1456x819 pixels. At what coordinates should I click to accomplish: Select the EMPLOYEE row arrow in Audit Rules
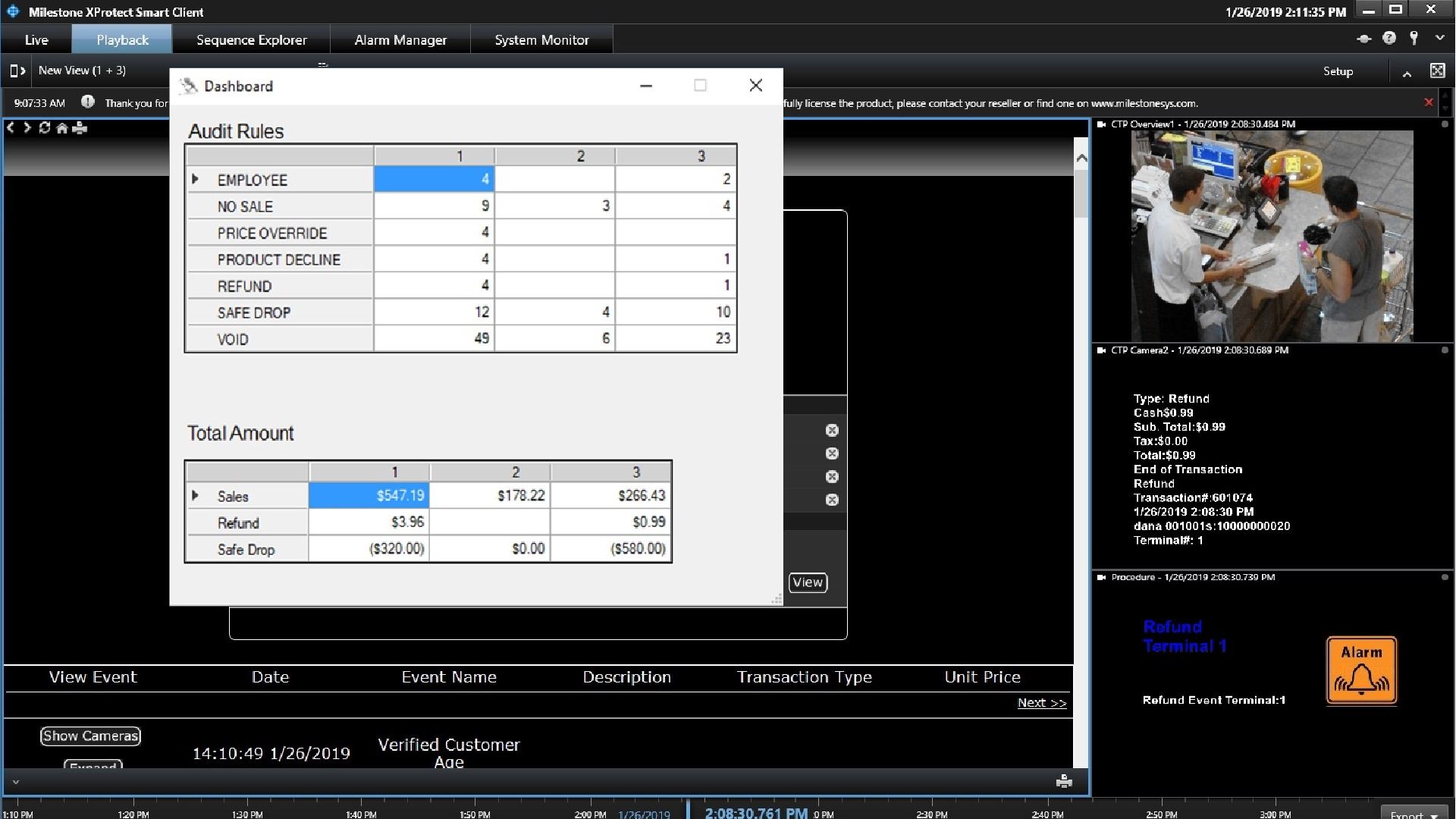coord(195,179)
